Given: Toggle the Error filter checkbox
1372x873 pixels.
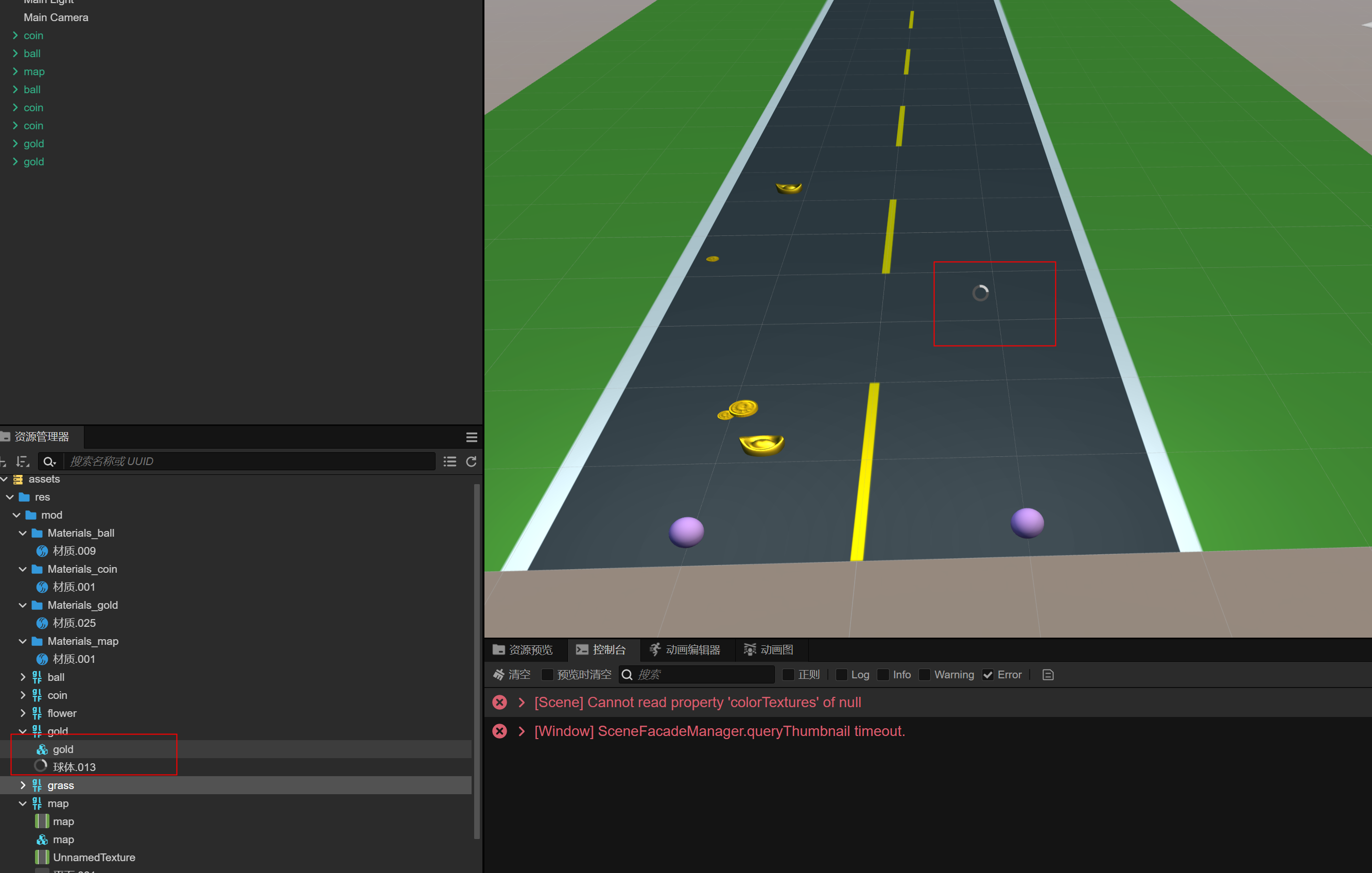Looking at the screenshot, I should pyautogui.click(x=988, y=675).
